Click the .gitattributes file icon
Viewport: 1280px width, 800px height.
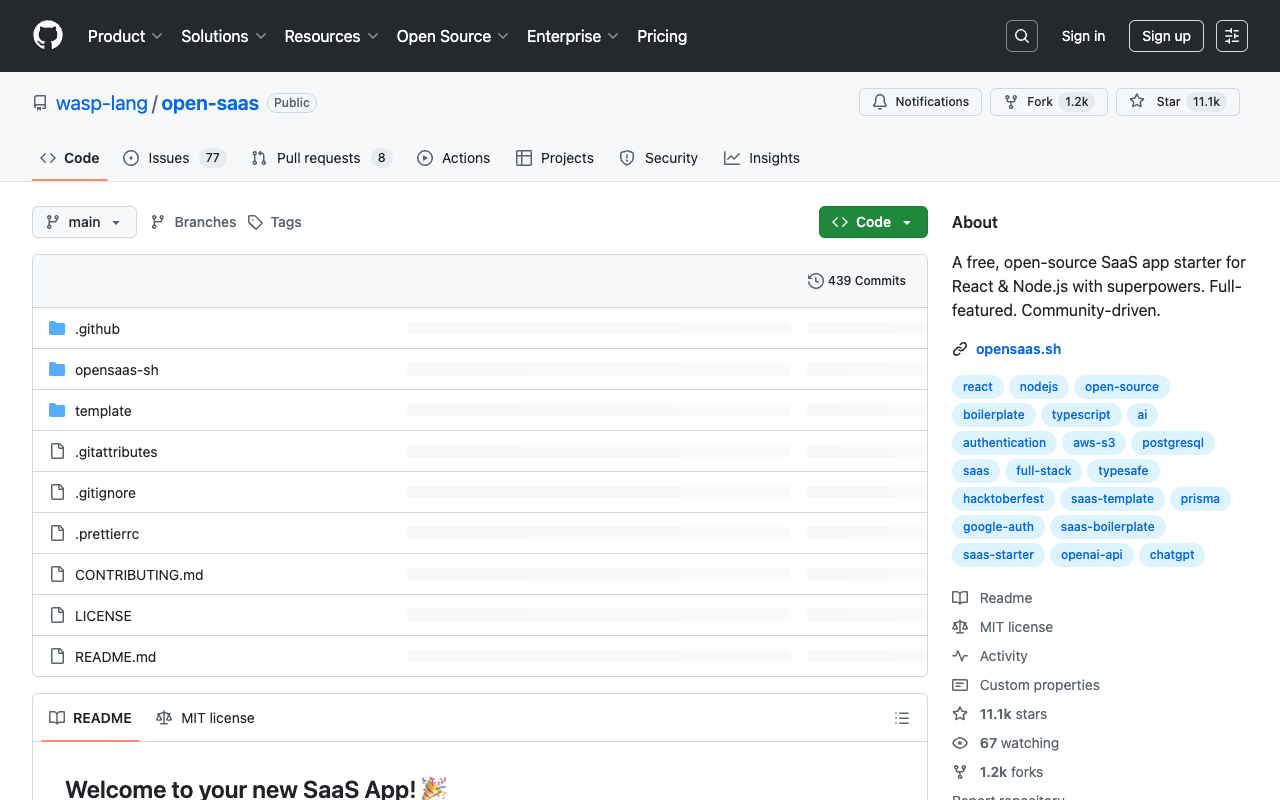(57, 452)
